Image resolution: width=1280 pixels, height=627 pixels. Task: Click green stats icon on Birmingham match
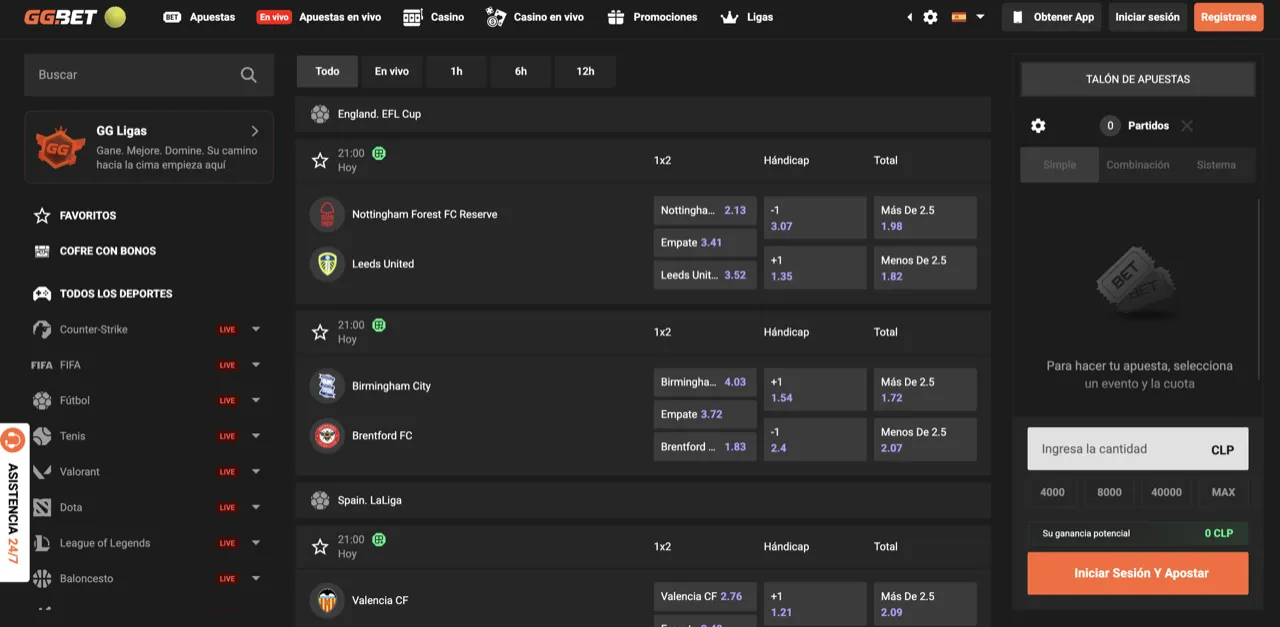pos(379,325)
